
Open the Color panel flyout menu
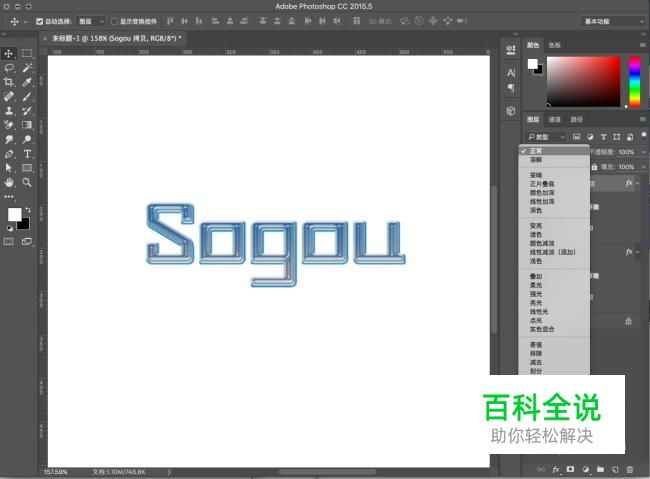tap(643, 45)
